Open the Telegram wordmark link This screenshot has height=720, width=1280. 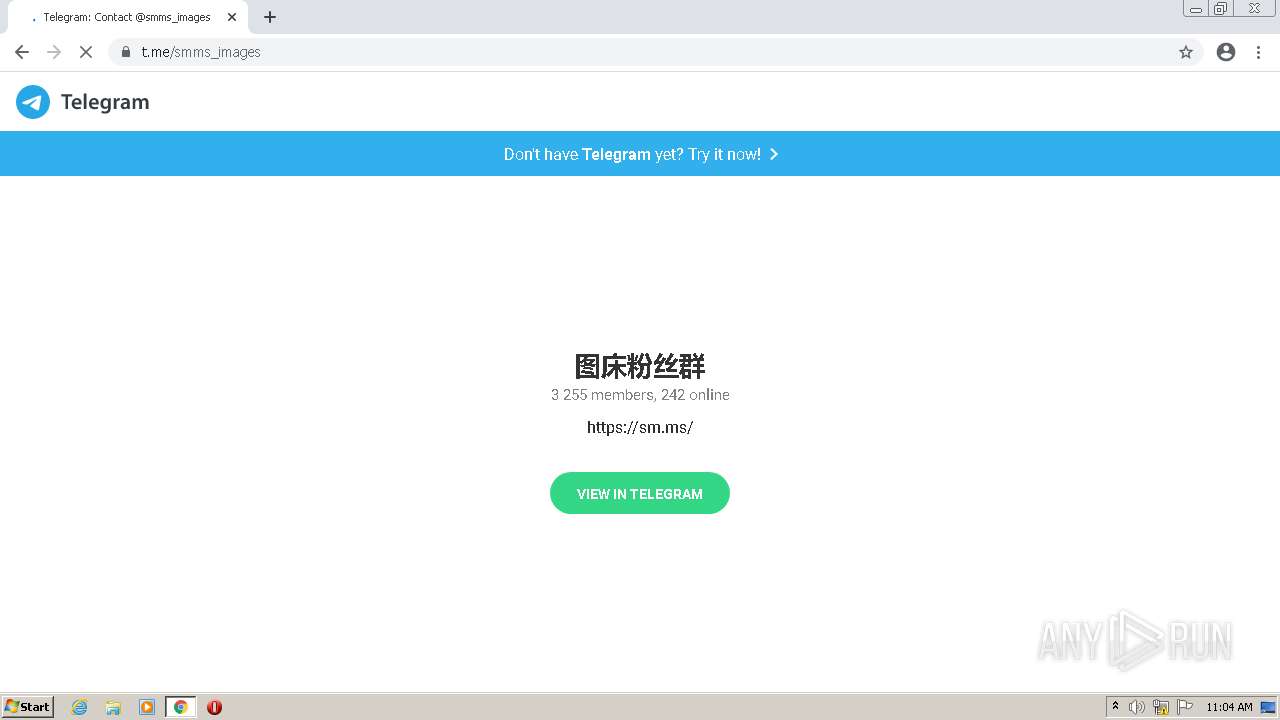105,102
